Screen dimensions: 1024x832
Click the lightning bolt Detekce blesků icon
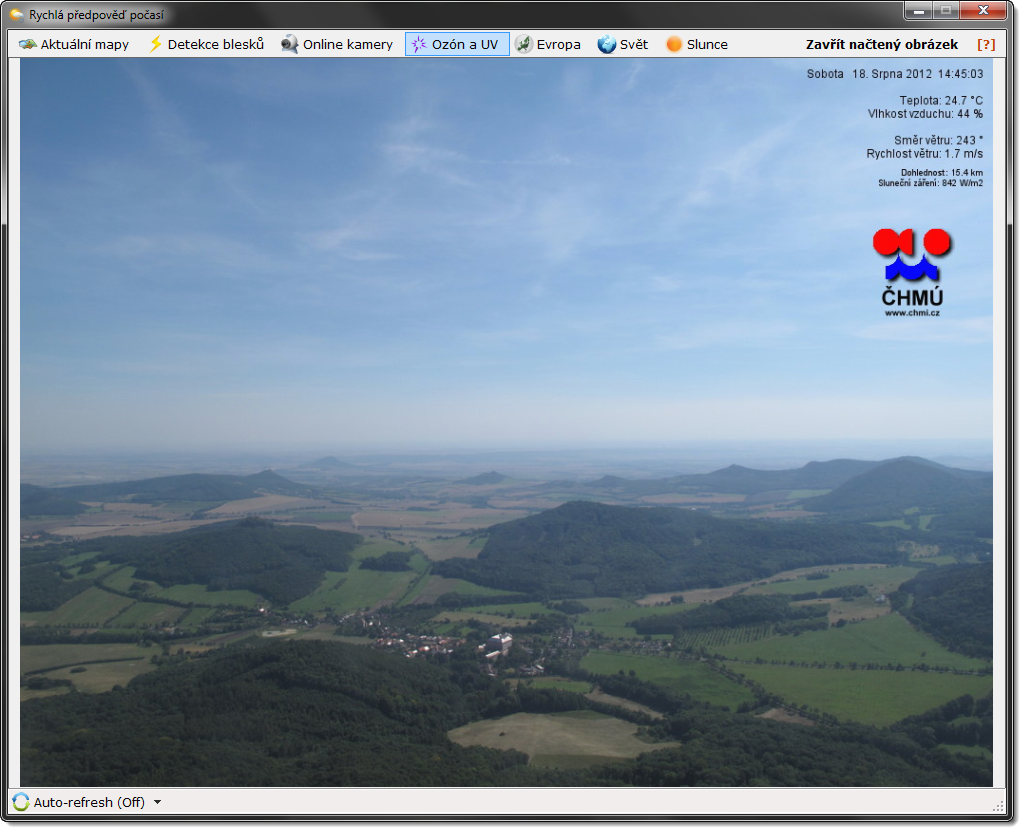pyautogui.click(x=155, y=44)
